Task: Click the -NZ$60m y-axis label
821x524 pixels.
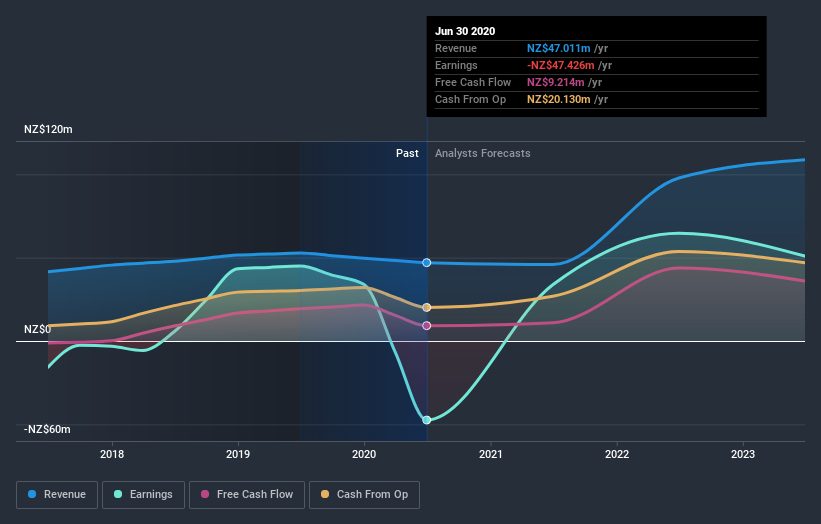Action: (47, 429)
